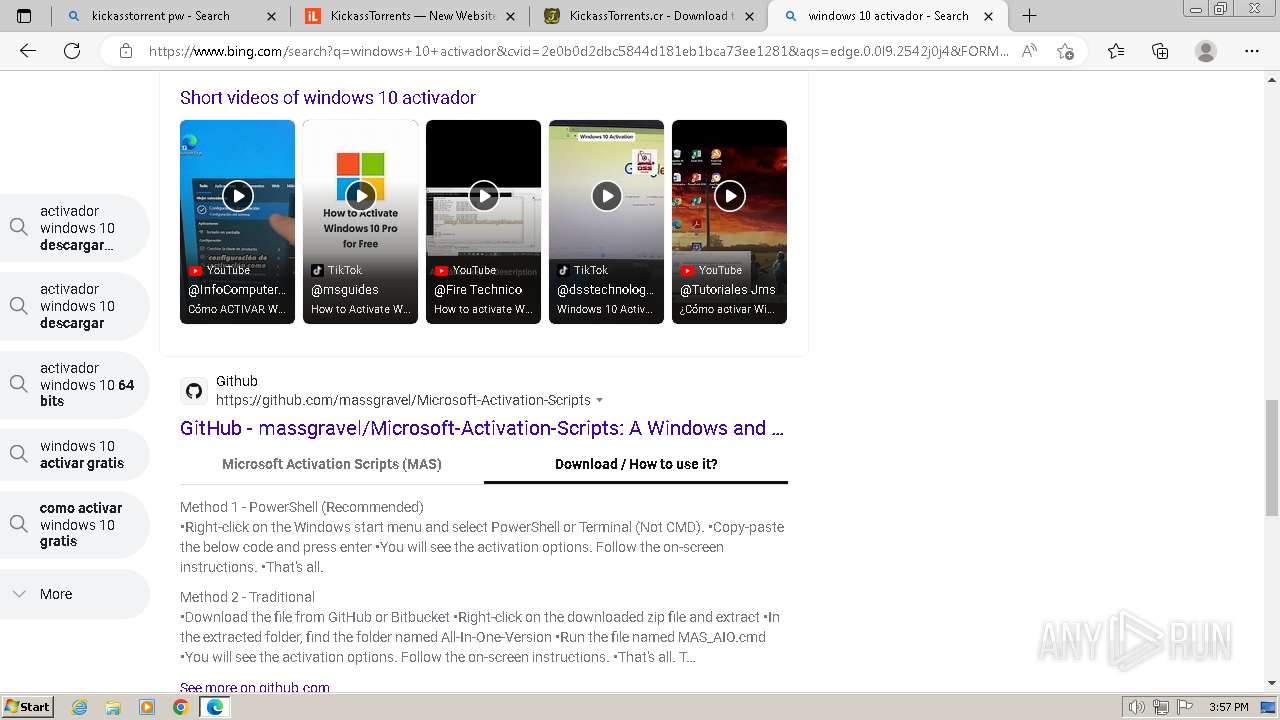
Task: Click the scrollbar up arrow
Action: pos(1271,80)
